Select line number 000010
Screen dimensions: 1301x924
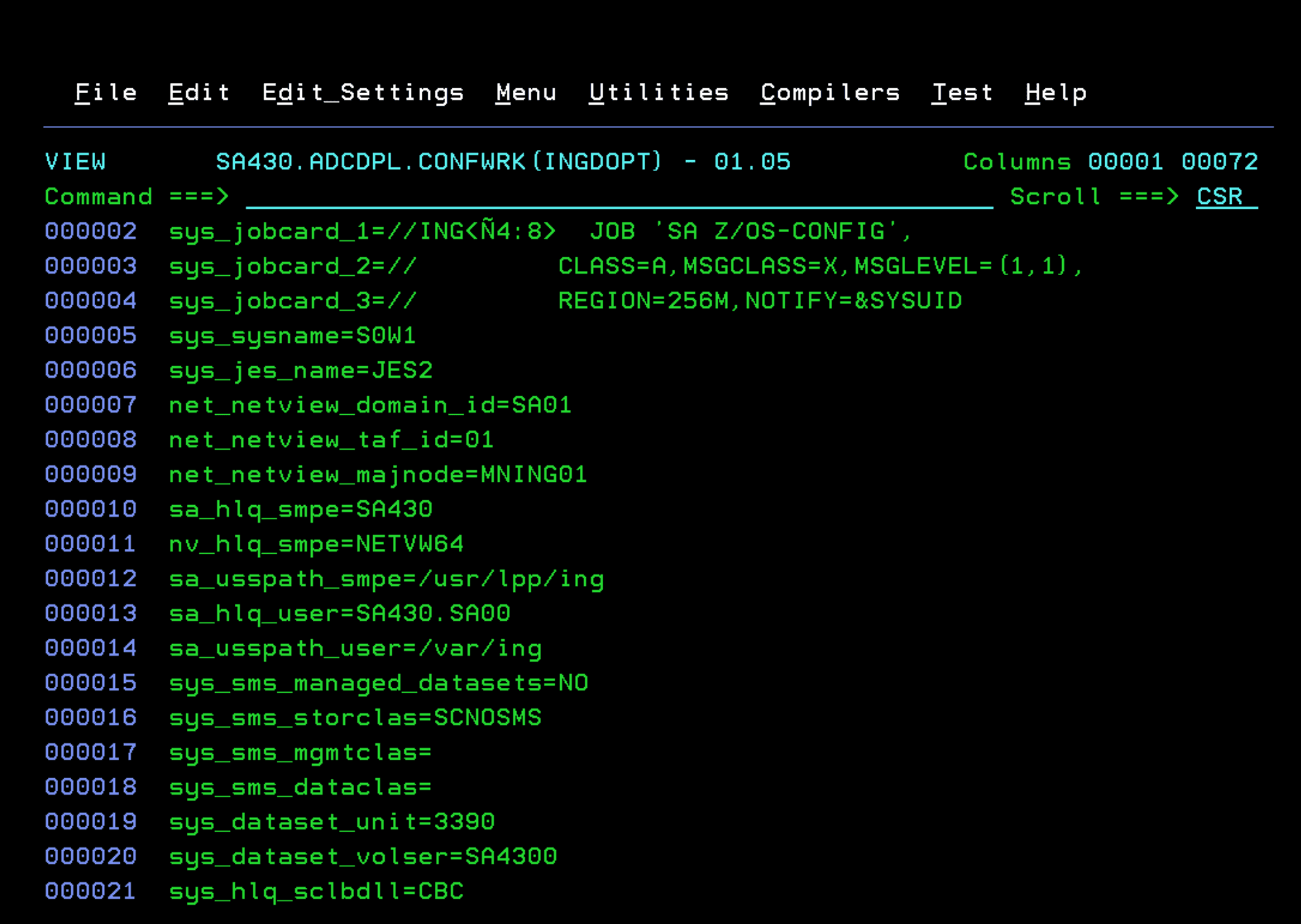(90, 509)
